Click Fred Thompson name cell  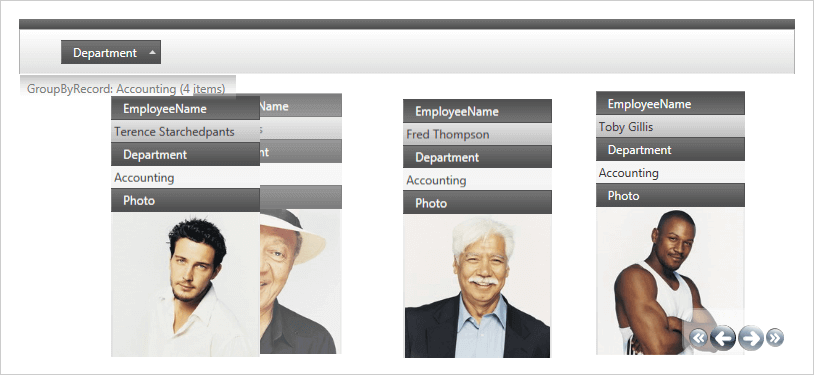477,134
